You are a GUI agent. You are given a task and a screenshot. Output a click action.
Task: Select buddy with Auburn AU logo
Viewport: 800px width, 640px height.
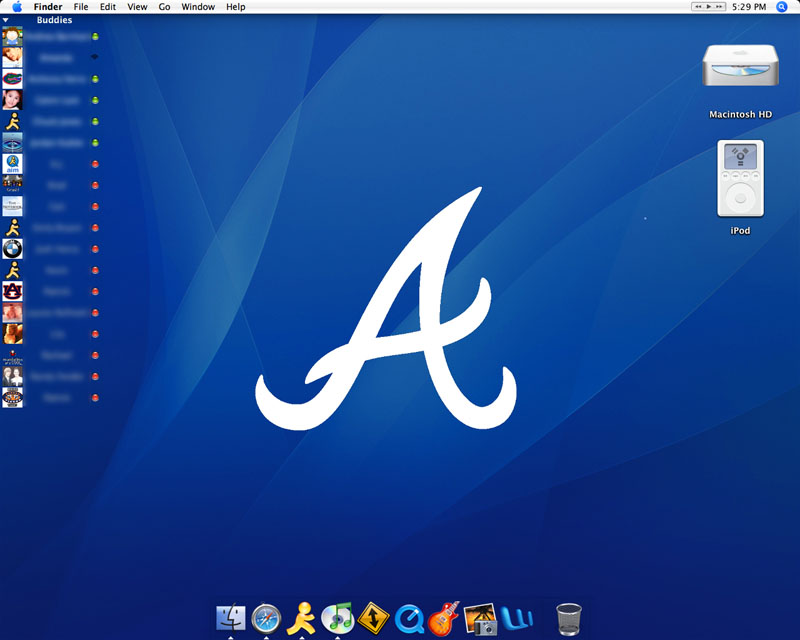(50, 291)
